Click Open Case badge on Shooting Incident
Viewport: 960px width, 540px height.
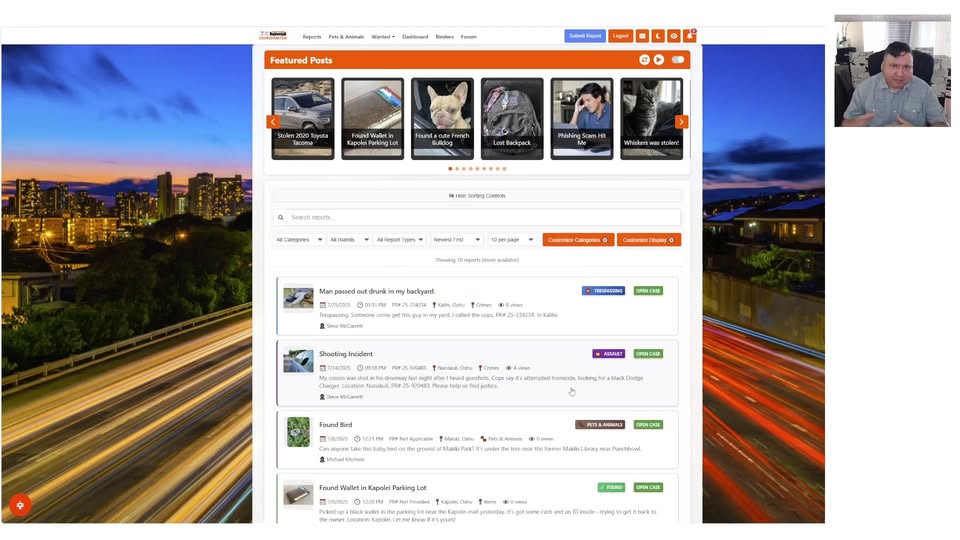click(x=648, y=354)
